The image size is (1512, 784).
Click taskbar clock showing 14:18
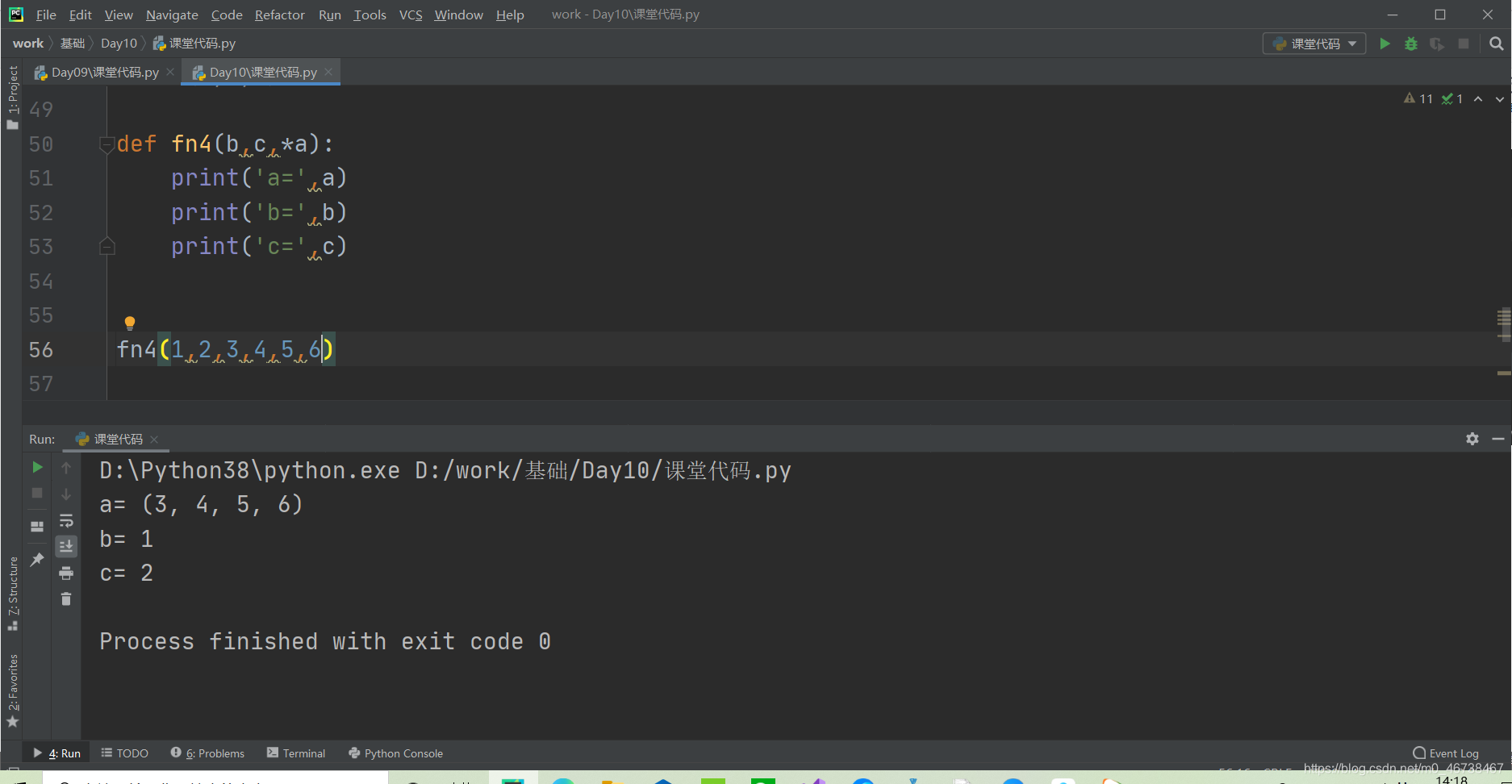point(1451,779)
